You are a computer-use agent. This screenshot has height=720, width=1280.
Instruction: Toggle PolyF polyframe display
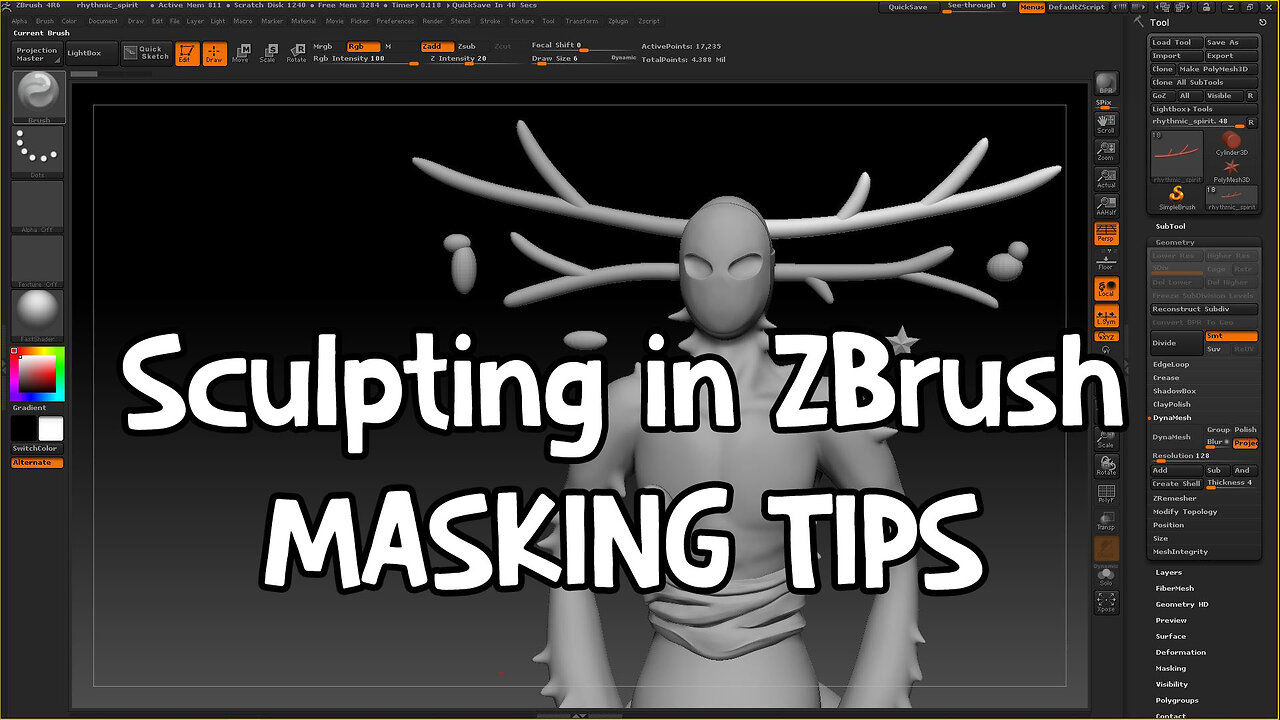pyautogui.click(x=1106, y=493)
